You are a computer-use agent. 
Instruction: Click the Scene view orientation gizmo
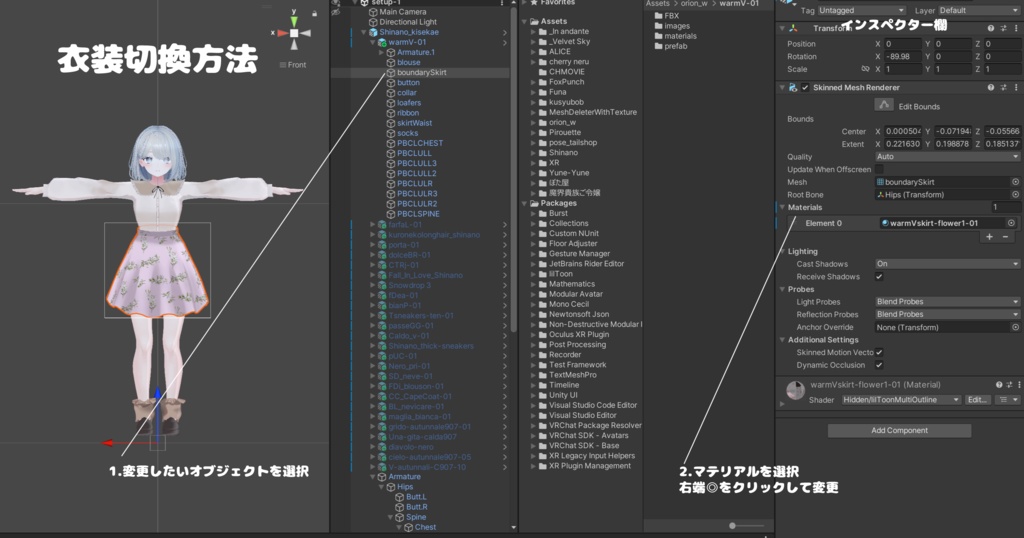(x=294, y=32)
